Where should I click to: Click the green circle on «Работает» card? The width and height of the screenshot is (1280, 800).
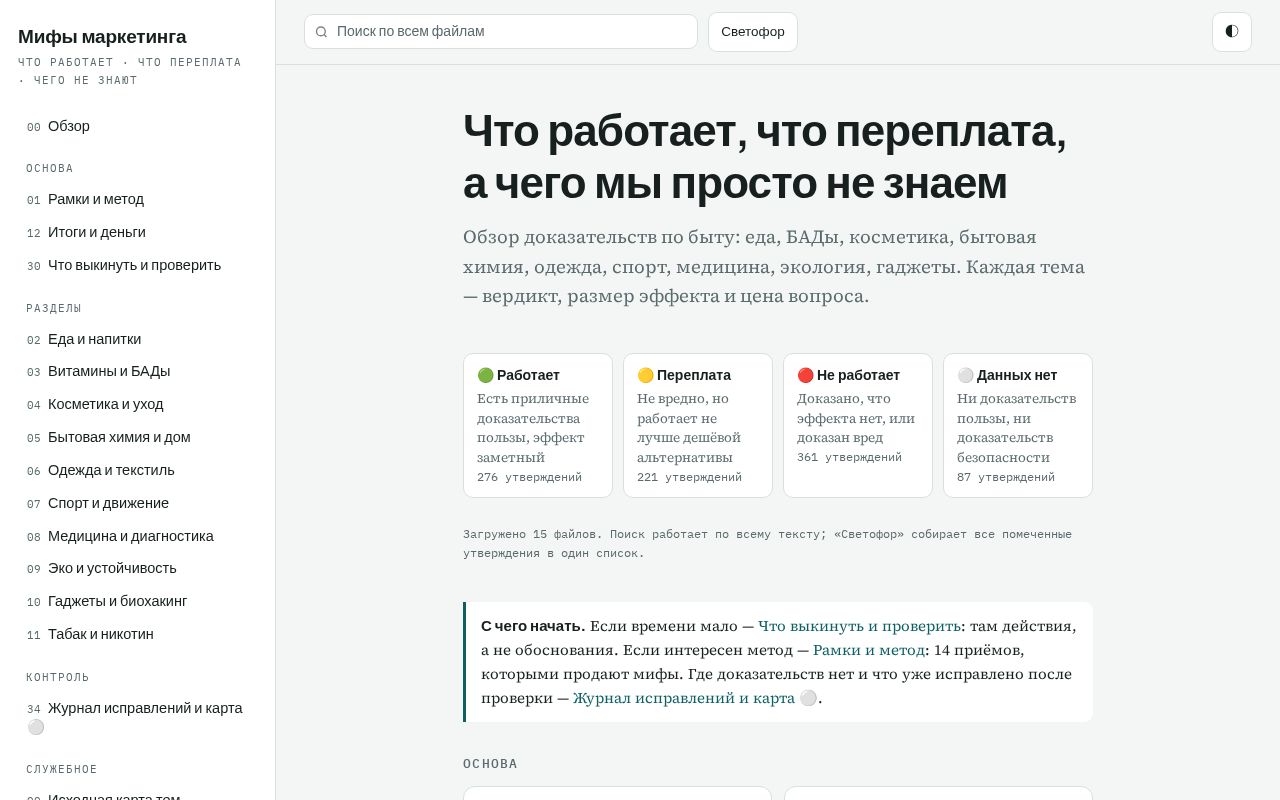485,375
